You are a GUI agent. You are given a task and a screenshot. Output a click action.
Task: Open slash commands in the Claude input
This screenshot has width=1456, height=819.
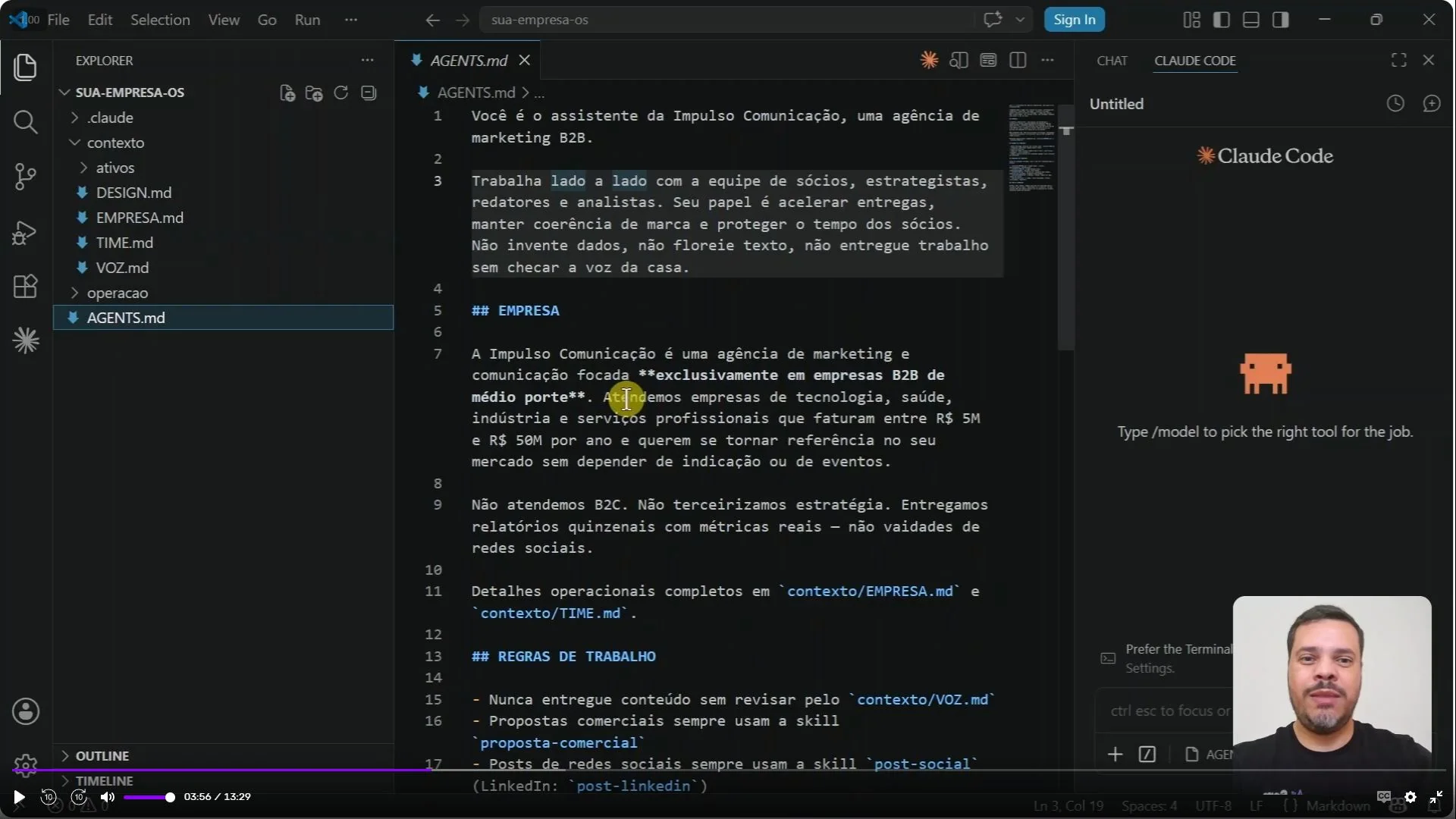click(x=1147, y=754)
